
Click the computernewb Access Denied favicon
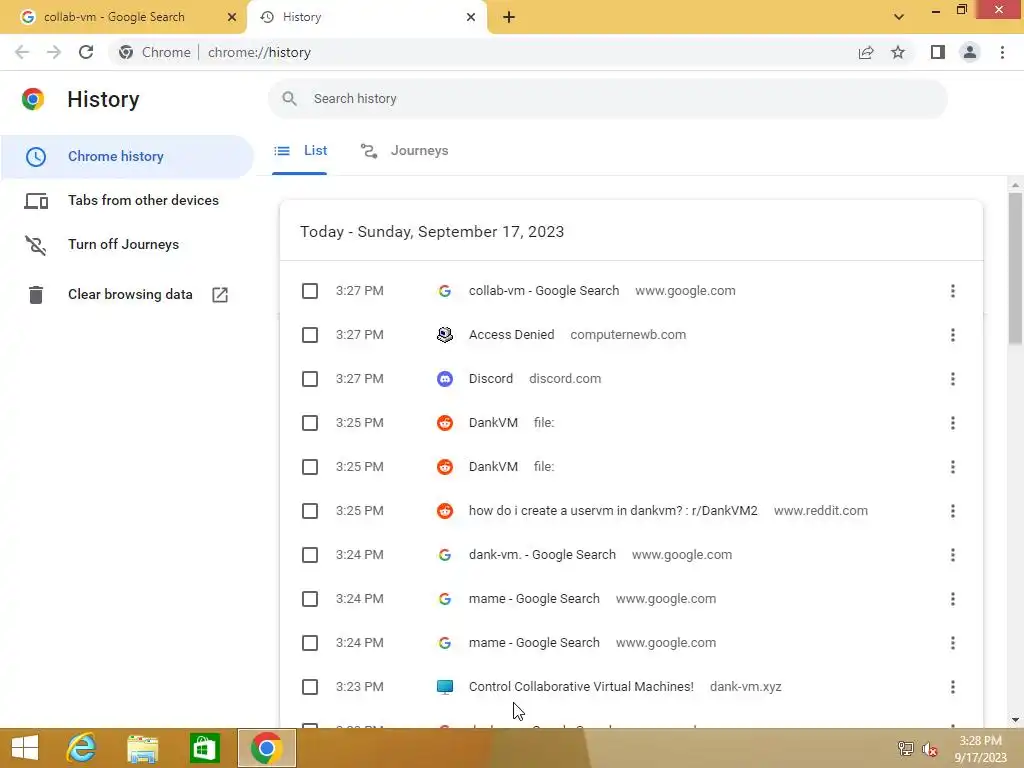click(x=445, y=335)
